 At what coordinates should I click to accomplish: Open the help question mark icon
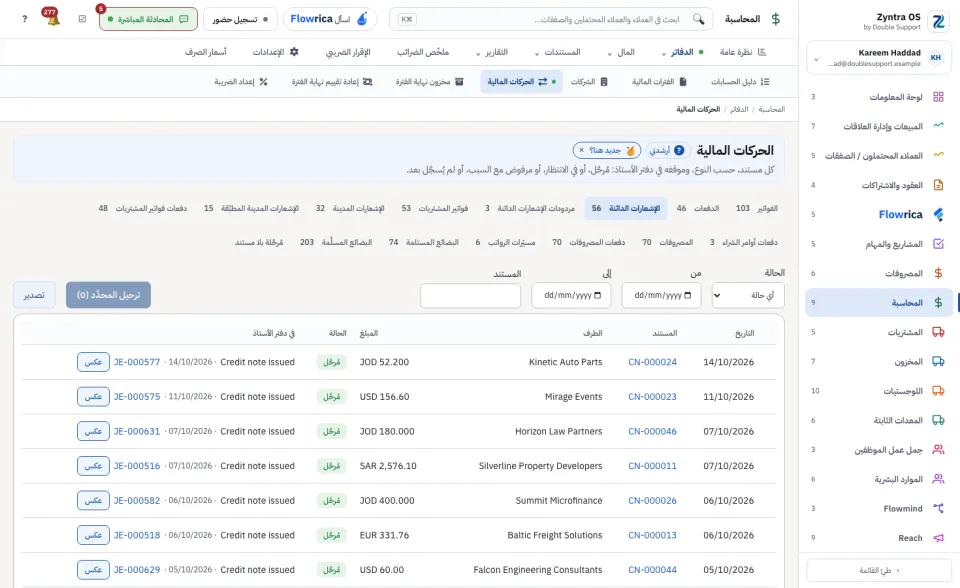click(x=24, y=19)
